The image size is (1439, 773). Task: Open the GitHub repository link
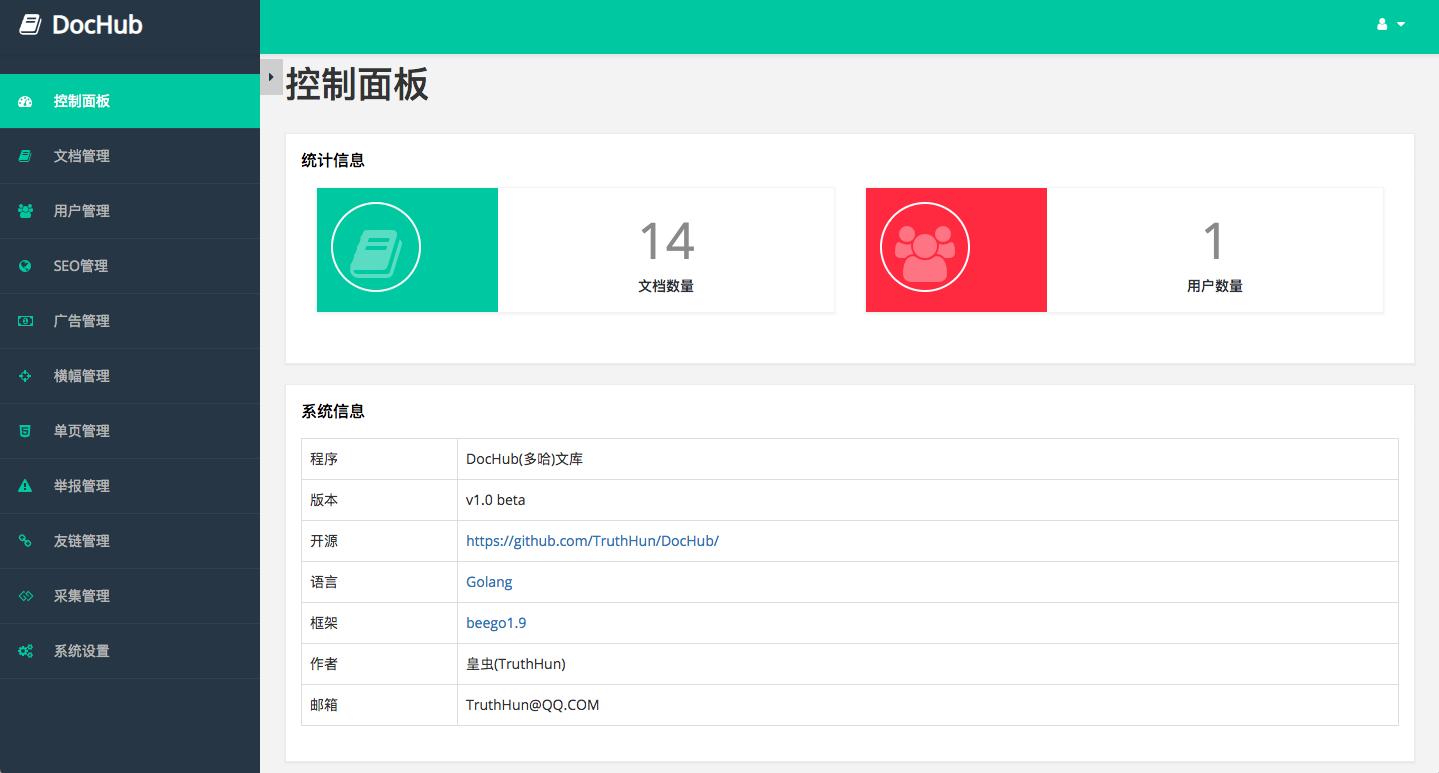(x=592, y=540)
